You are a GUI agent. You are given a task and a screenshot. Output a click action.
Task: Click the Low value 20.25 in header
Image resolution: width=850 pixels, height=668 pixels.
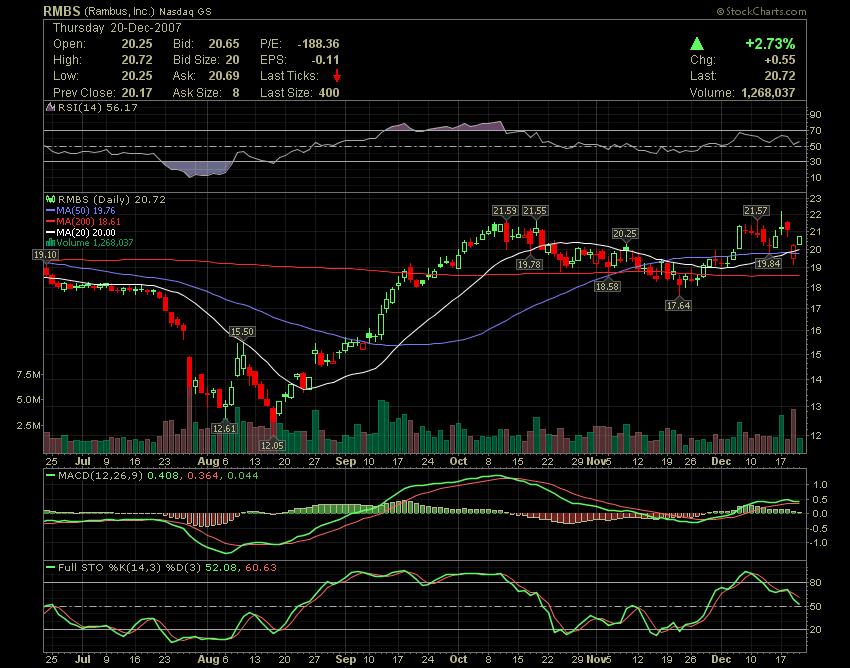coord(137,76)
